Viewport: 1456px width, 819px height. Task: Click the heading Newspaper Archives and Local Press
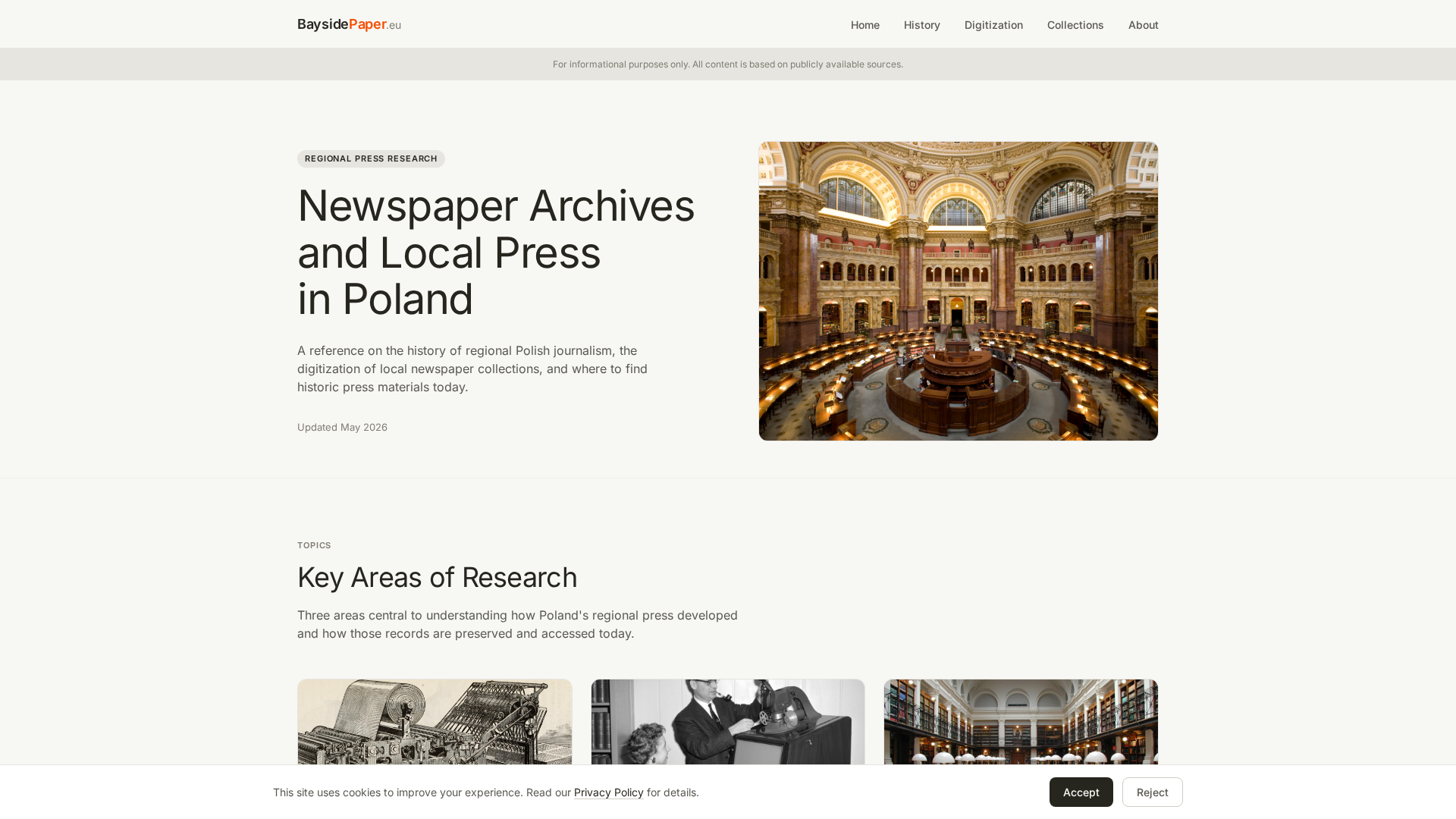[x=496, y=252]
